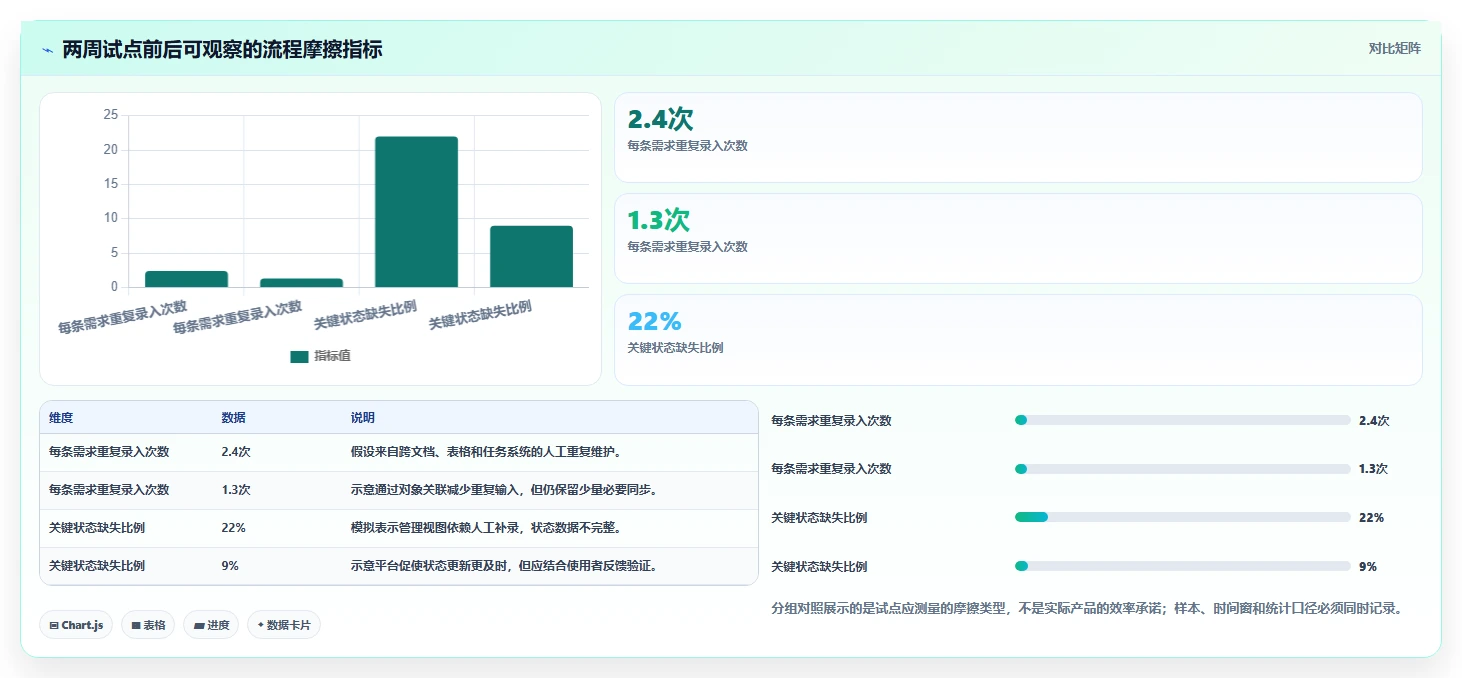Click the 数据卡片 tag chip
Viewport: 1462px width, 678px height.
pos(284,625)
